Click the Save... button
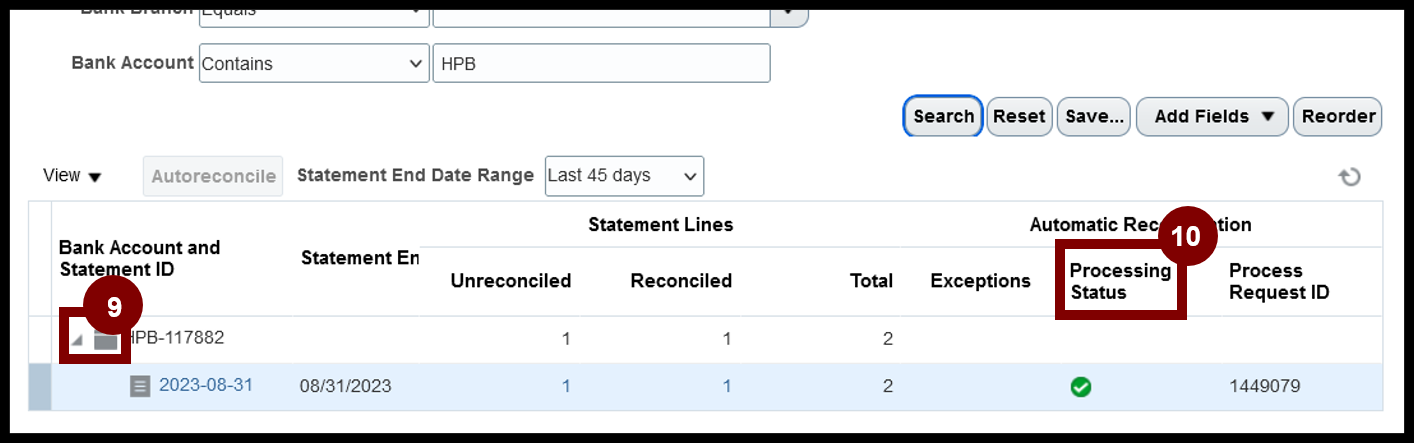 click(x=1094, y=116)
